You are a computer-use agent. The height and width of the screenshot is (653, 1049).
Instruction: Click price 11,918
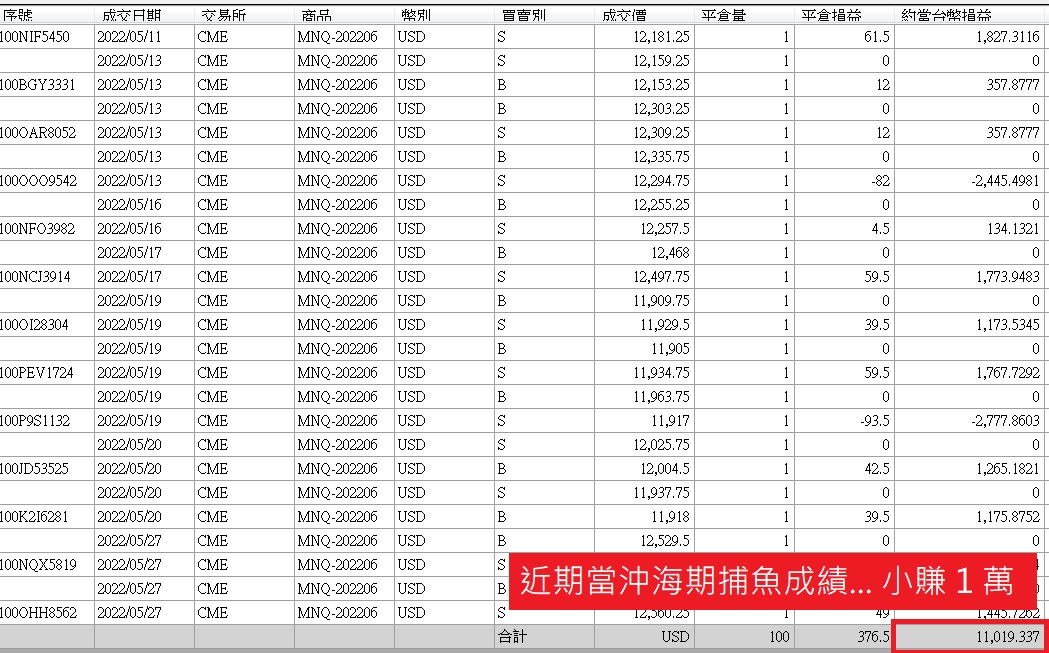click(670, 517)
